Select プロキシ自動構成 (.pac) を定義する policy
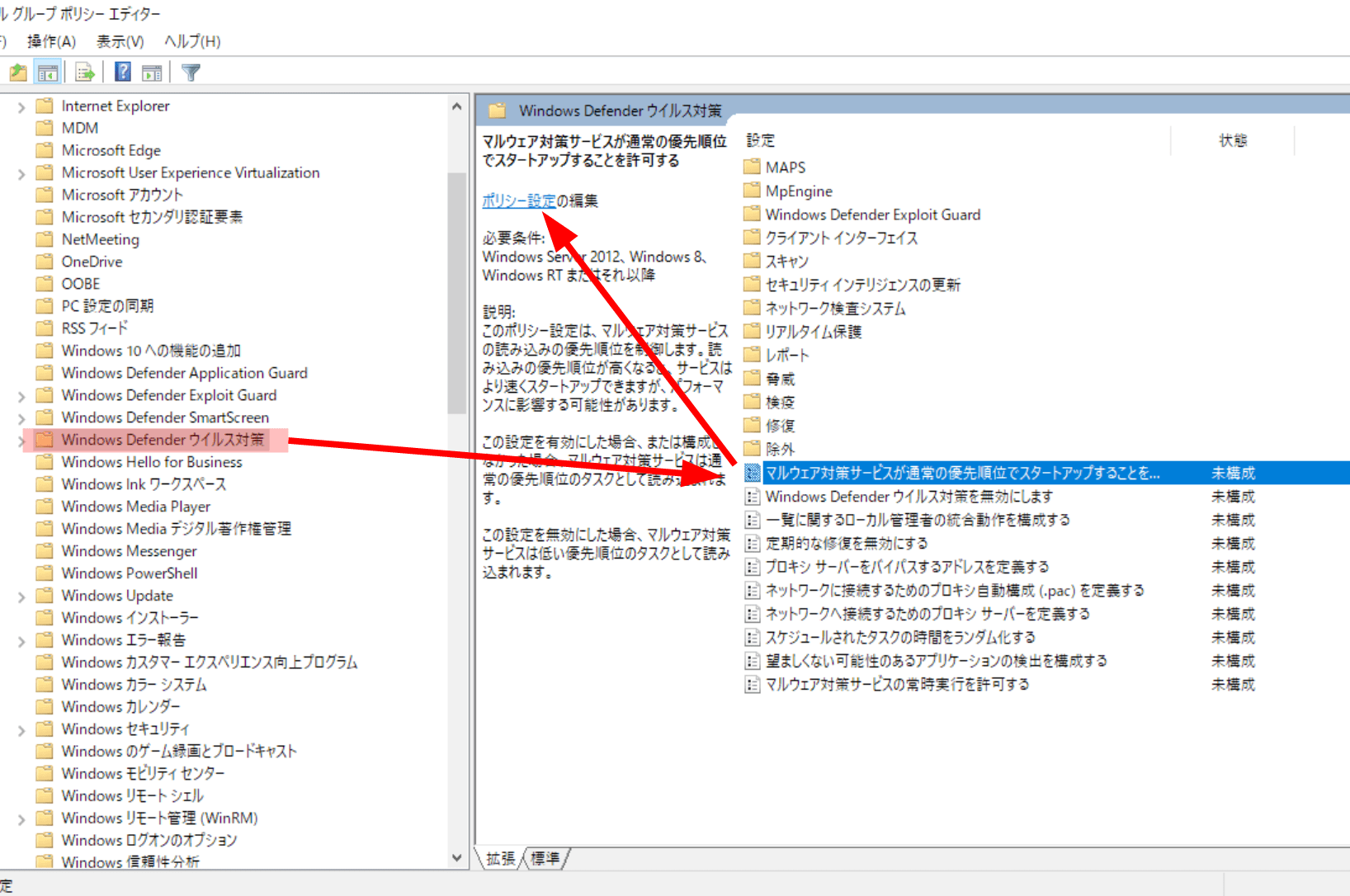Screen dimensions: 1350x896 click(x=955, y=591)
